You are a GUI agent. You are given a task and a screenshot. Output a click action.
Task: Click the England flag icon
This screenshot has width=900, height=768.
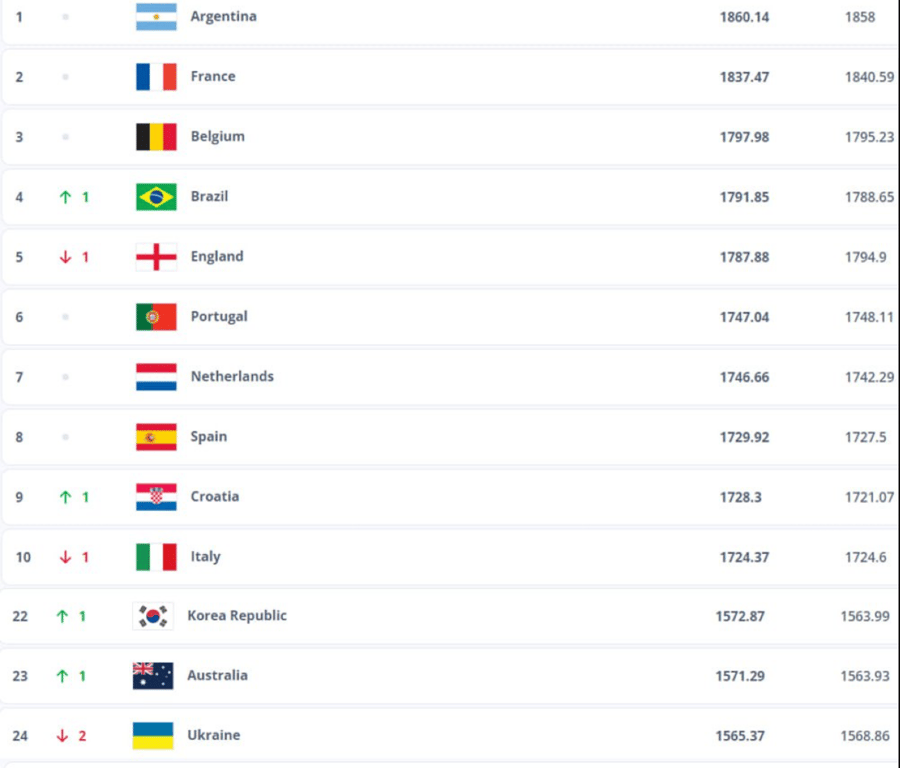pyautogui.click(x=154, y=256)
